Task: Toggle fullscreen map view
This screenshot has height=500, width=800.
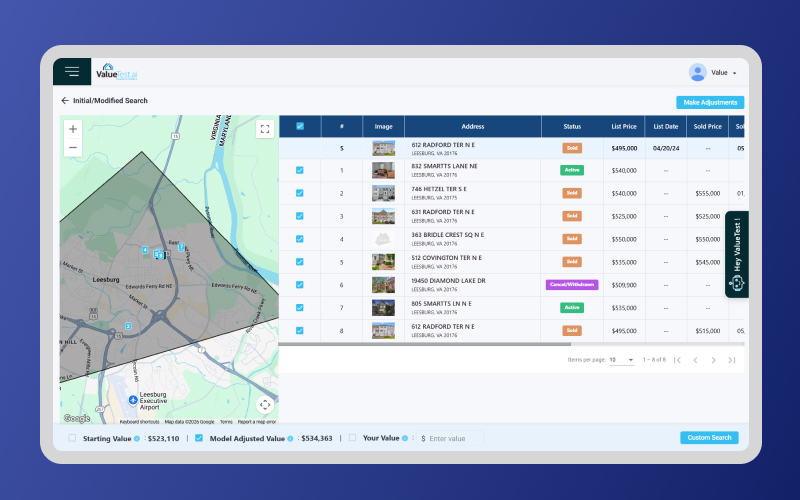Action: 265,129
